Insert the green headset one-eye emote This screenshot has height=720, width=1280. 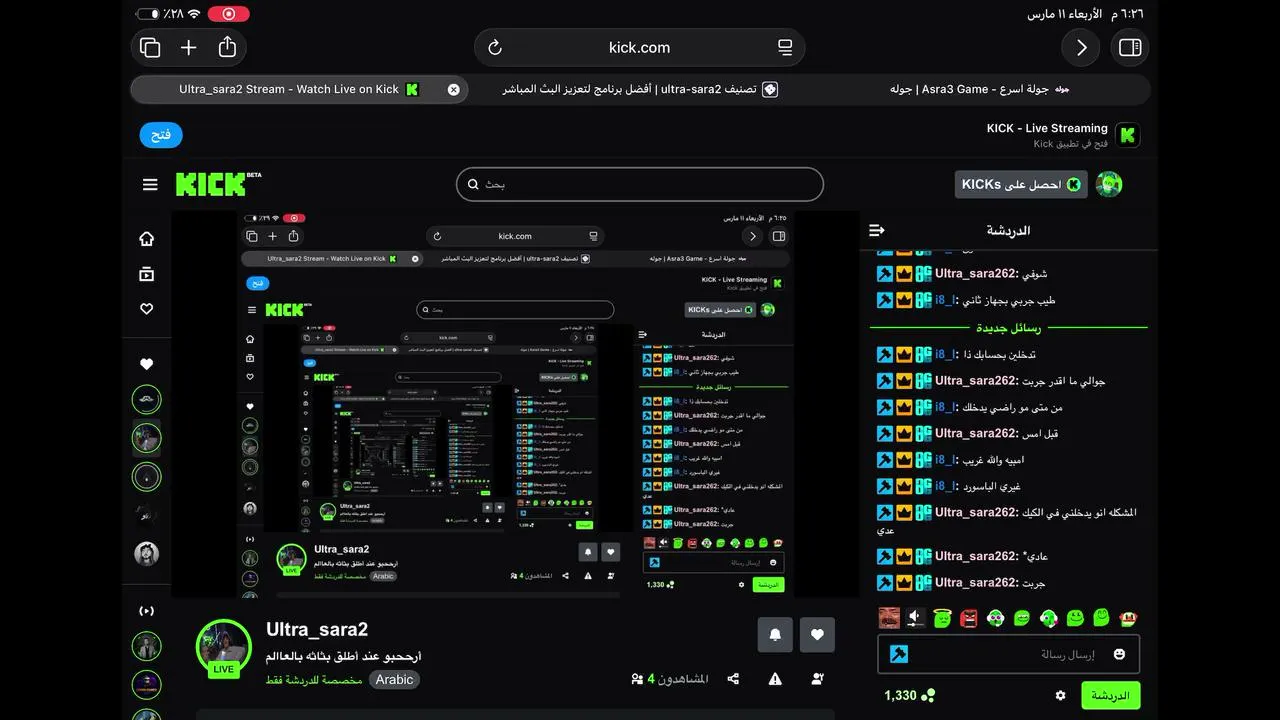1049,618
